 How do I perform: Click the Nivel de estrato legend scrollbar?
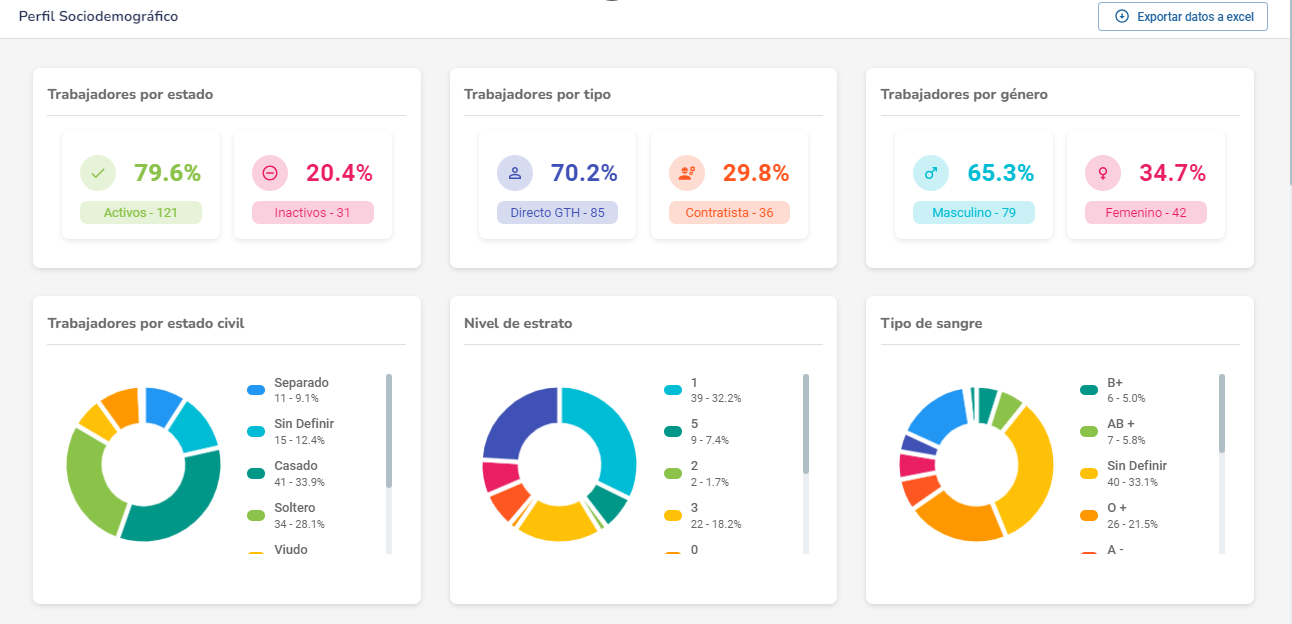click(x=805, y=425)
